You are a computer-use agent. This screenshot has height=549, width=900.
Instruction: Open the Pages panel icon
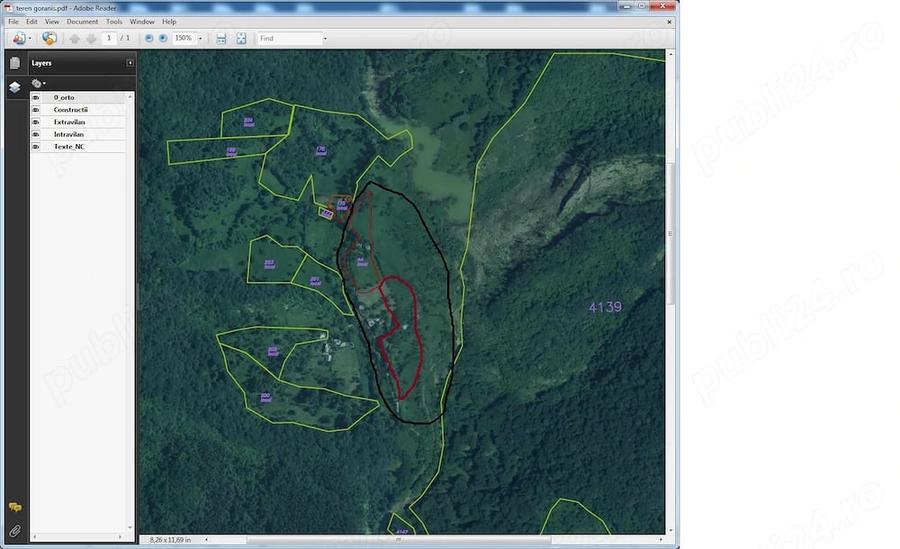coord(15,63)
